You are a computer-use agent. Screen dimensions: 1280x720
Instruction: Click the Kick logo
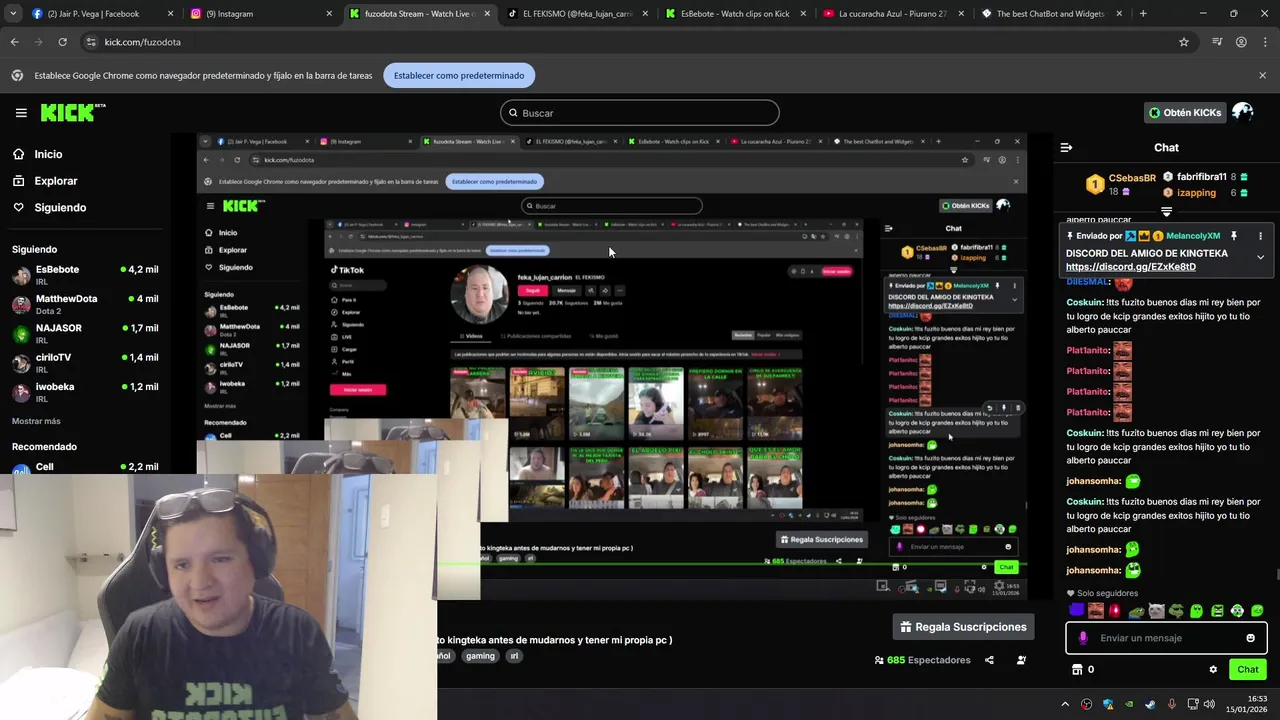tap(72, 112)
